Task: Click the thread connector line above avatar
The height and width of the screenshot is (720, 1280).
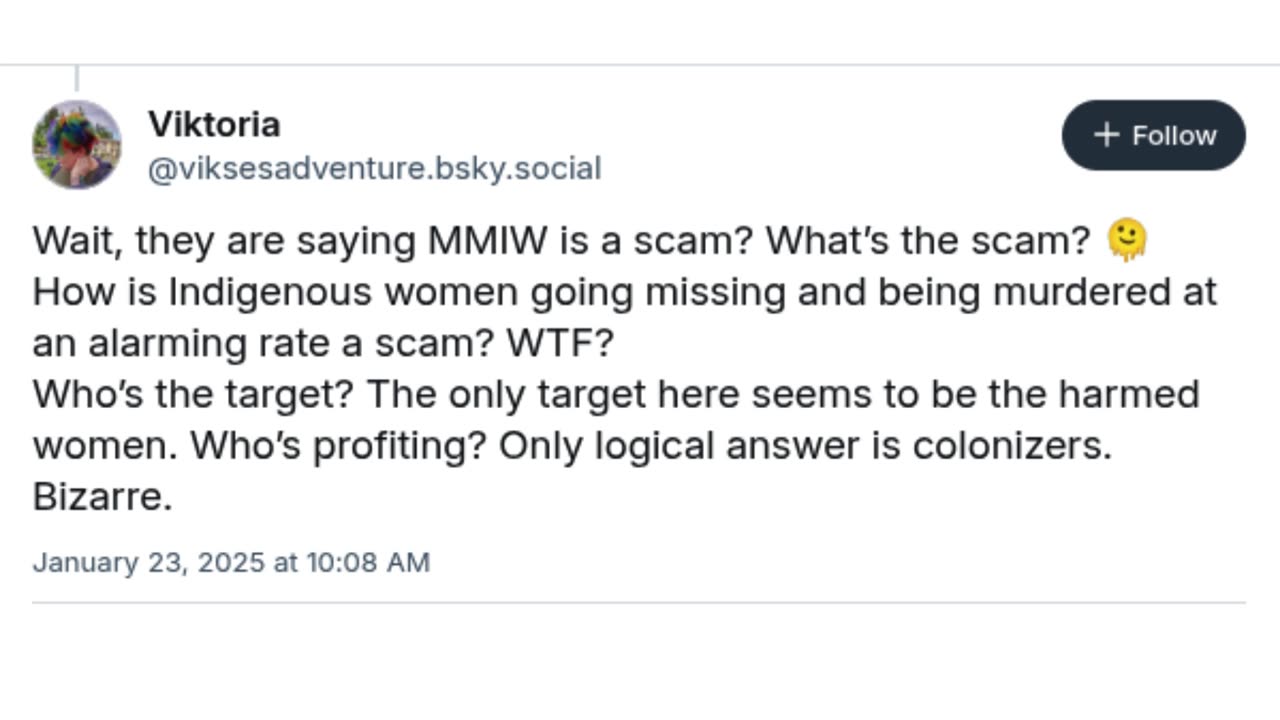Action: tap(77, 78)
